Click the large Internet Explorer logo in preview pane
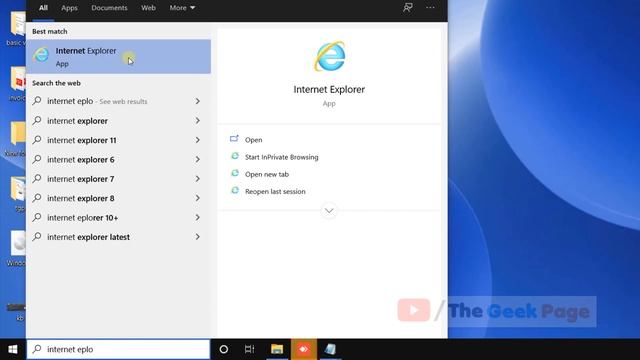 [329, 56]
